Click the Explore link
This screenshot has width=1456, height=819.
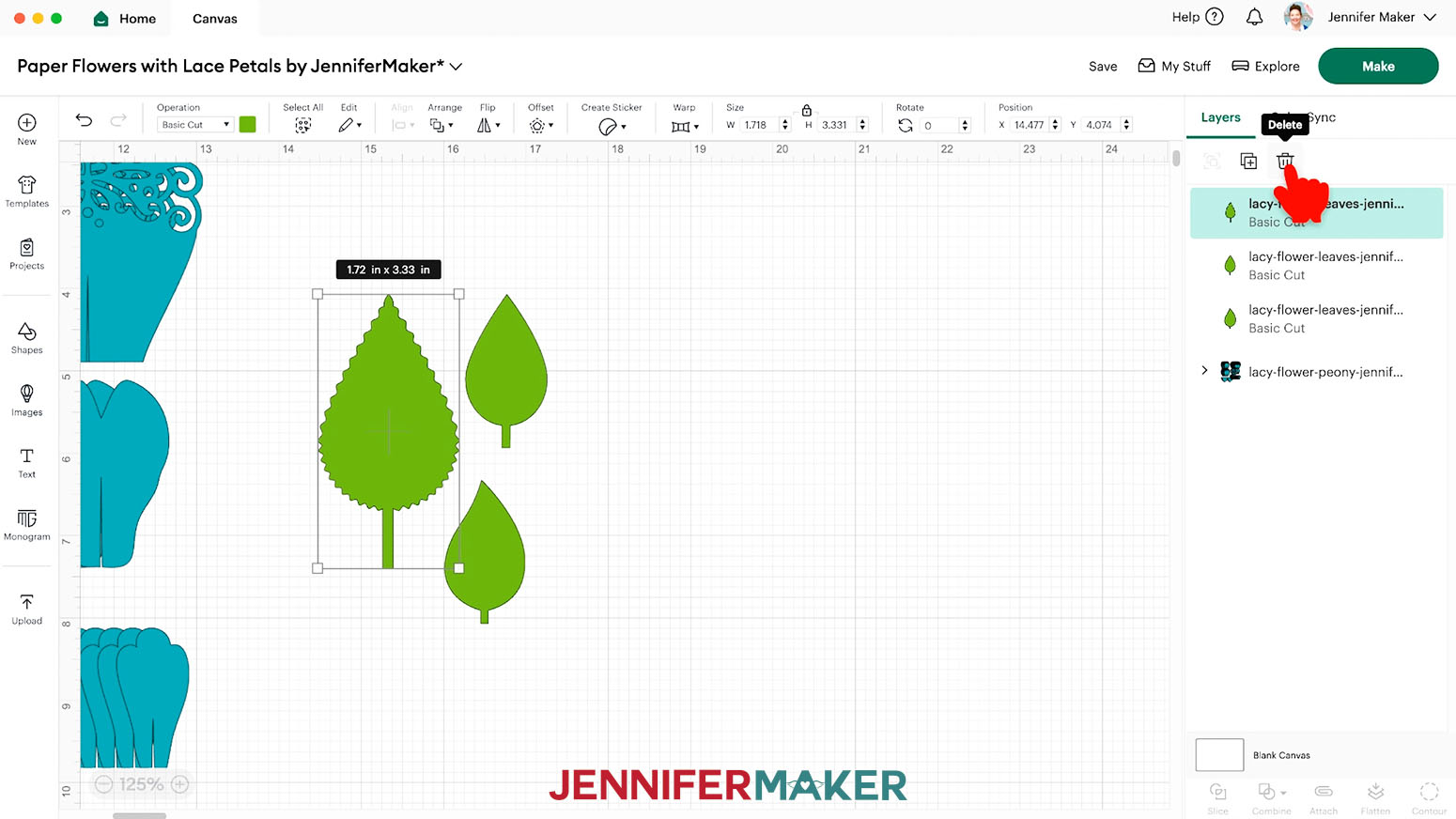pyautogui.click(x=1265, y=67)
